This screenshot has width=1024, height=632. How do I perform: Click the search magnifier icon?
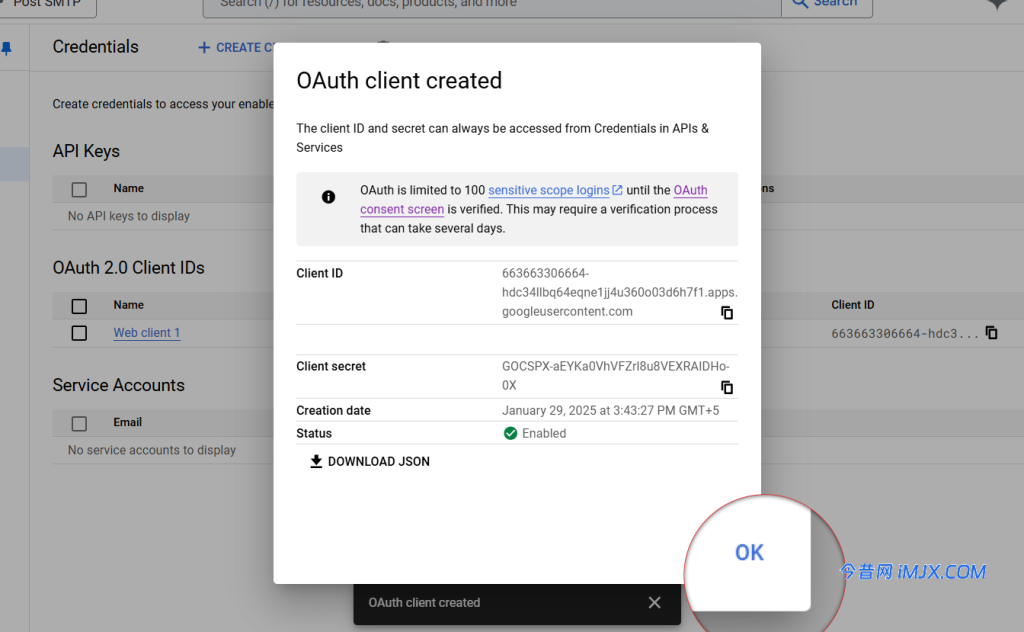pyautogui.click(x=800, y=3)
